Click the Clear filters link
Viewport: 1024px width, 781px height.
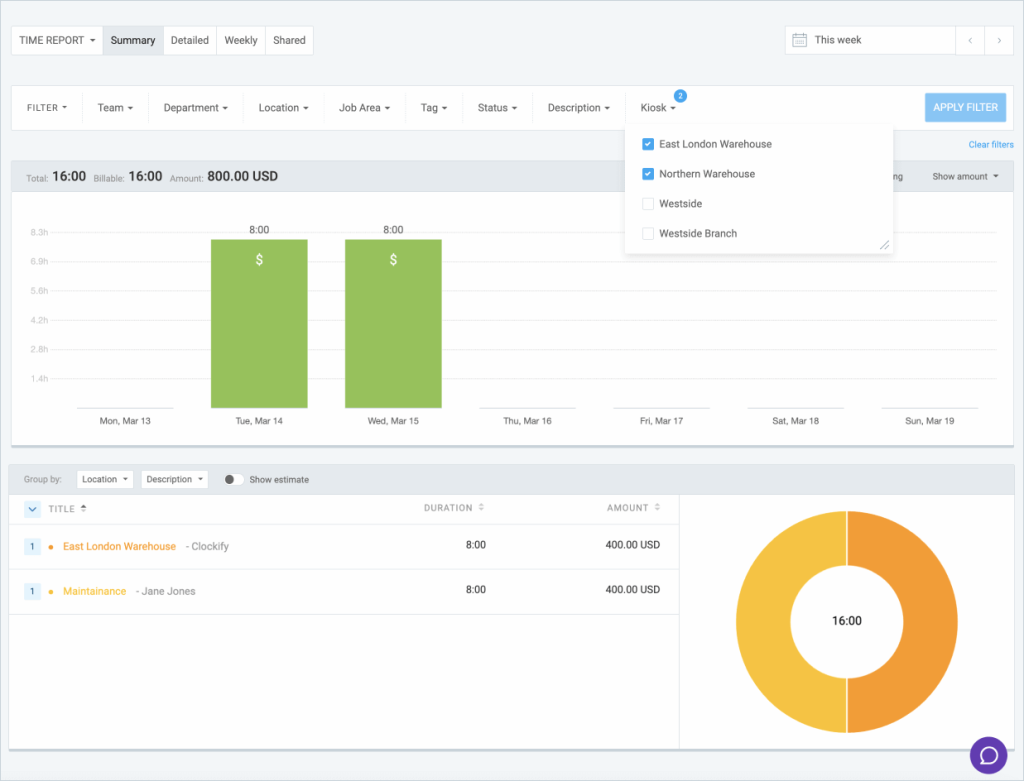point(991,144)
